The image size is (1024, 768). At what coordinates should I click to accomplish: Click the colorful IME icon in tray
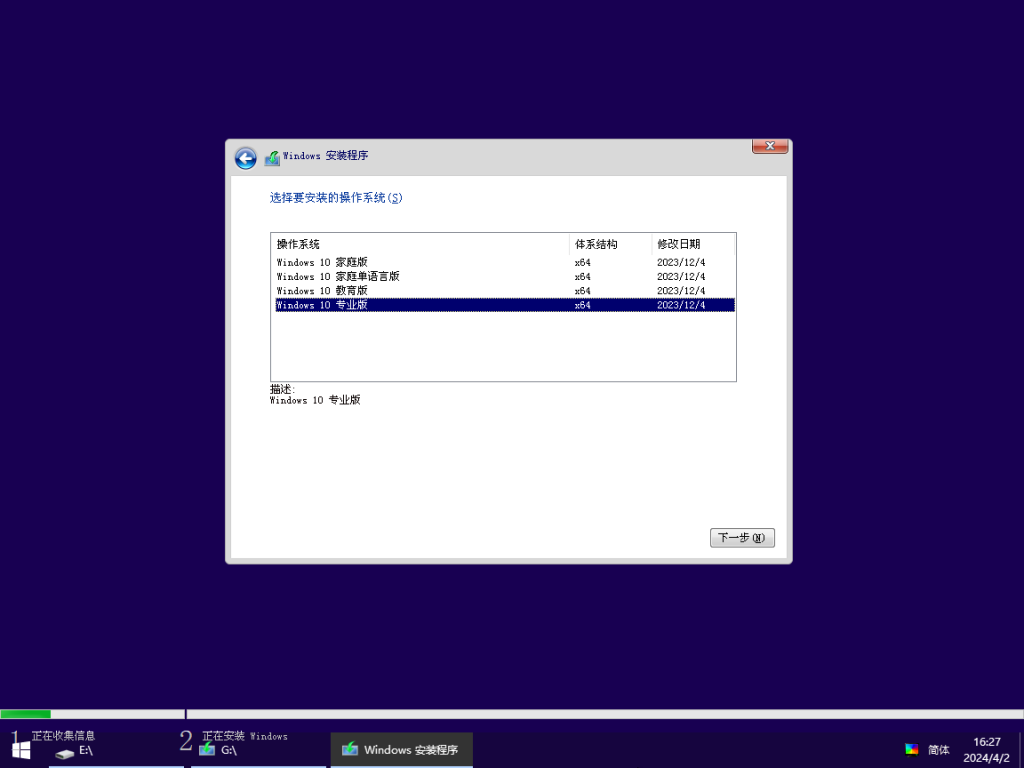911,749
